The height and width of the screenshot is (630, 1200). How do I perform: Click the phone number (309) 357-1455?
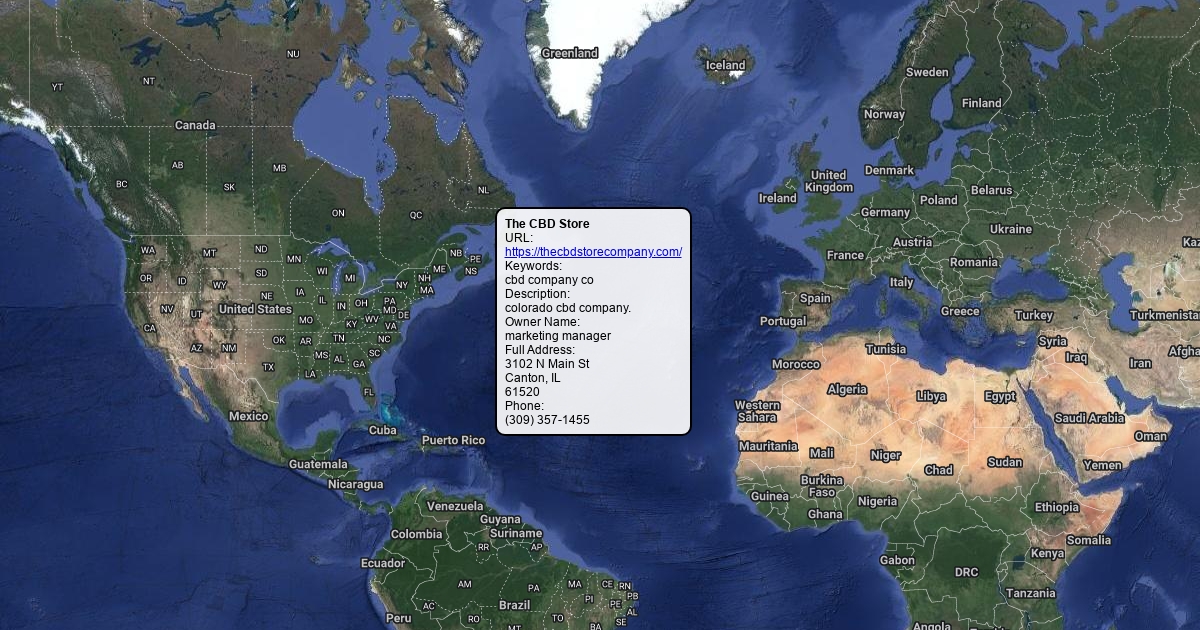coord(547,420)
